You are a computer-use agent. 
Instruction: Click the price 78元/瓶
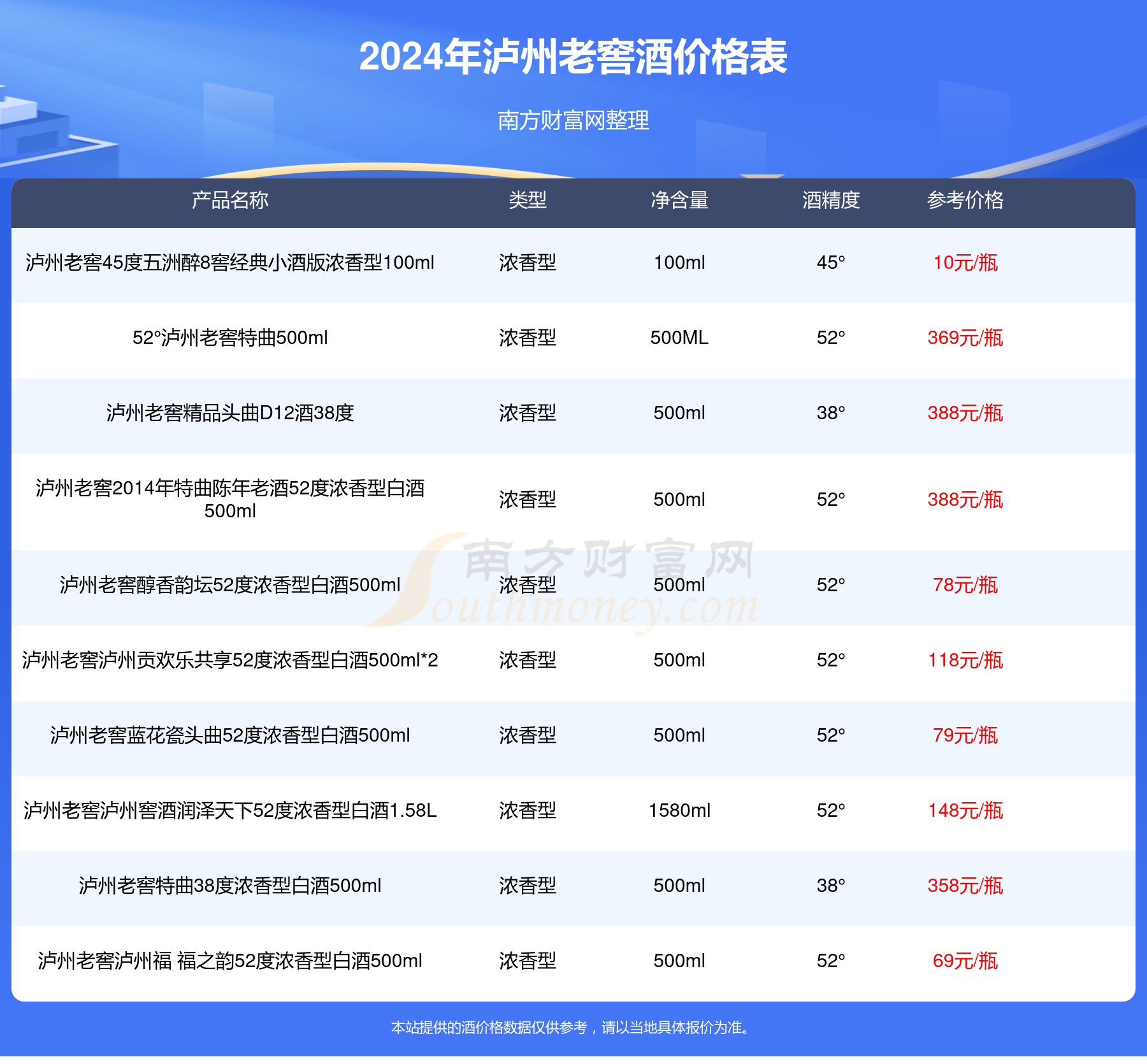tap(965, 585)
